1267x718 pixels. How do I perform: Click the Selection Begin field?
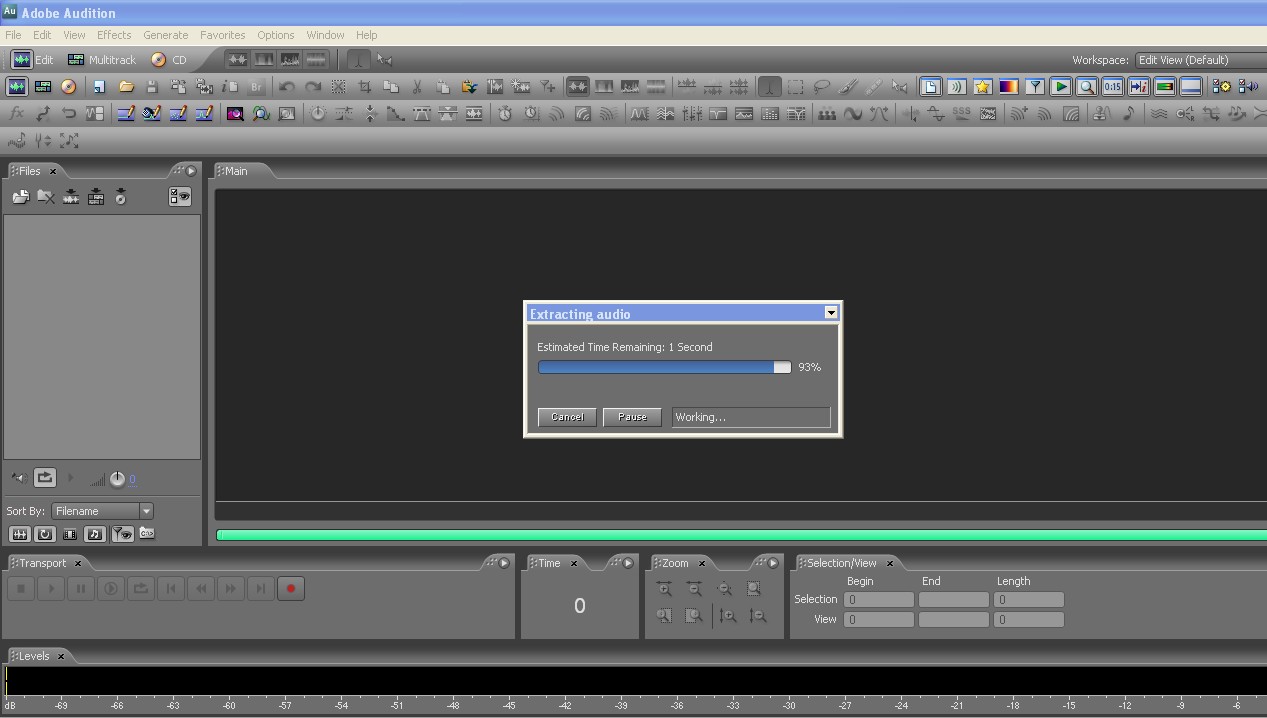point(879,600)
